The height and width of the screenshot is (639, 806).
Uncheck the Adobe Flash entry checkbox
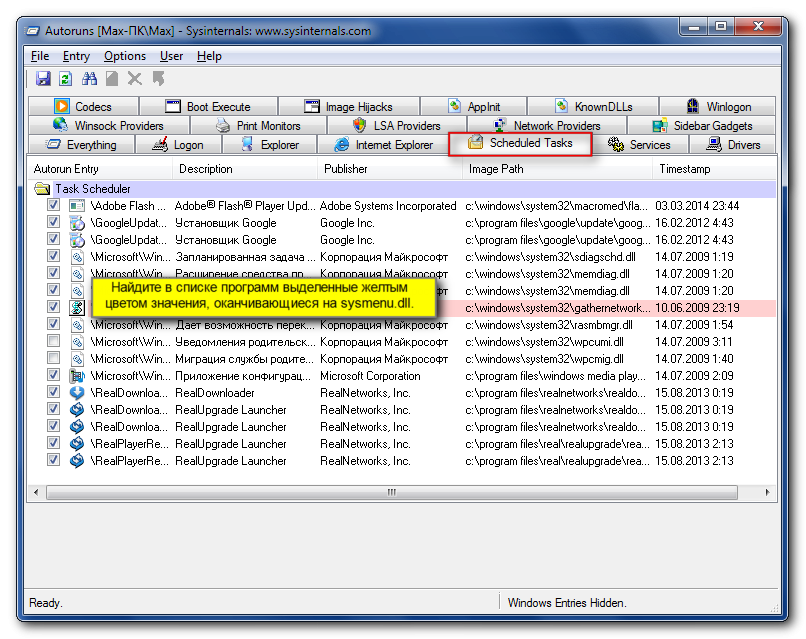[x=53, y=205]
